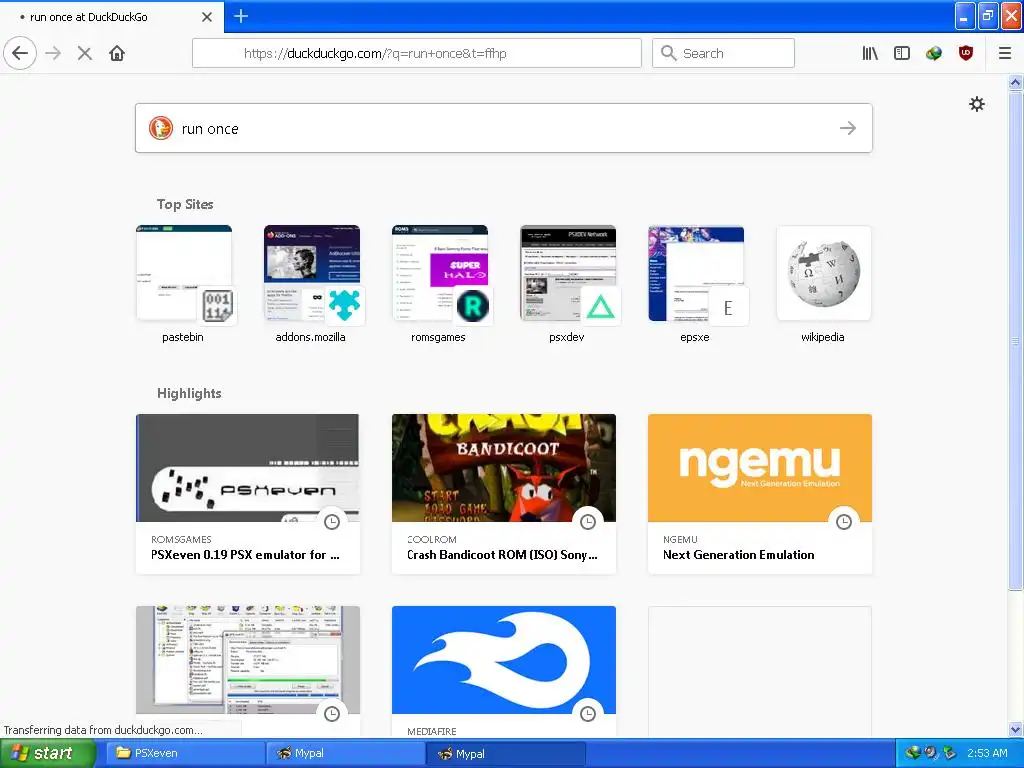This screenshot has height=768, width=1024.
Task: Open Next Generation Emulation highlight card
Action: [x=760, y=494]
